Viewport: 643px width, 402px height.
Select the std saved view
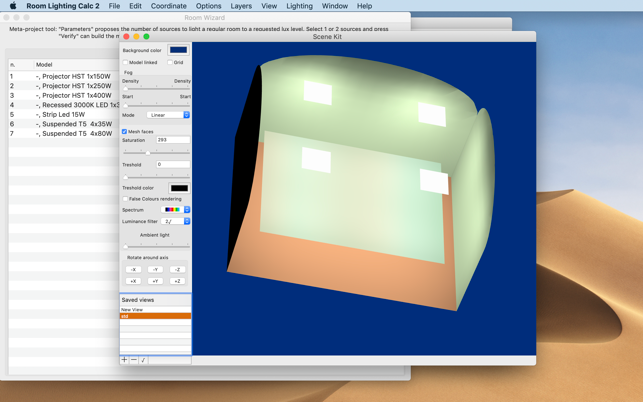(155, 316)
